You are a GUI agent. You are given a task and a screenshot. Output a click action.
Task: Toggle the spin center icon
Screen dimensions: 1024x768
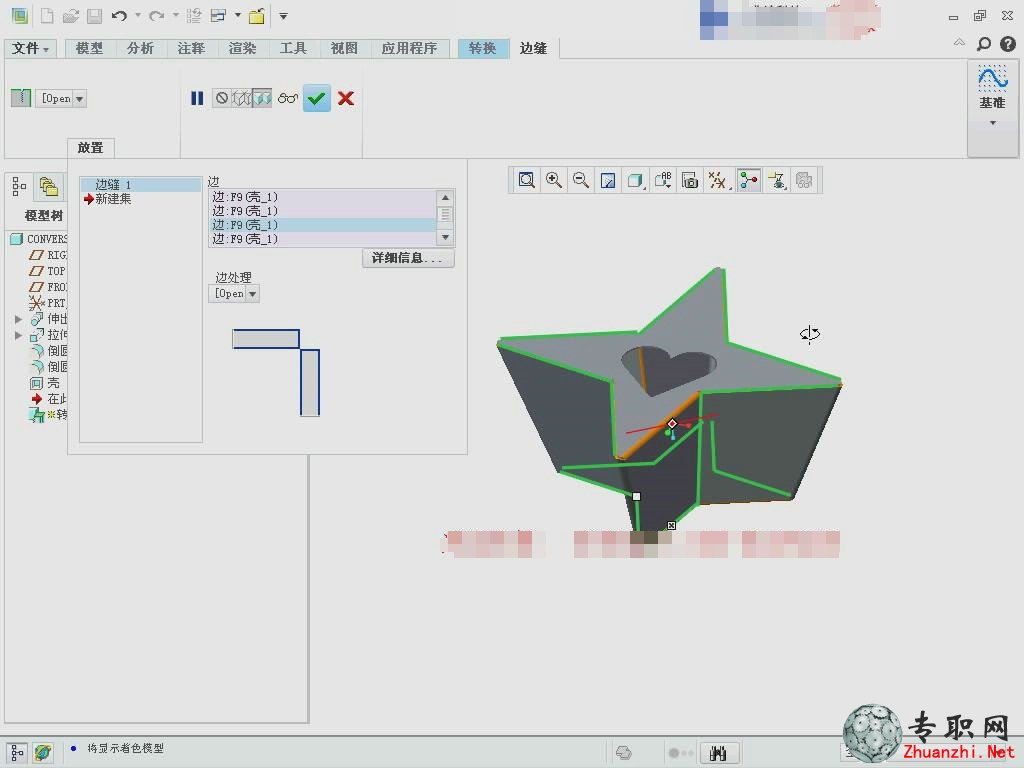pos(749,180)
